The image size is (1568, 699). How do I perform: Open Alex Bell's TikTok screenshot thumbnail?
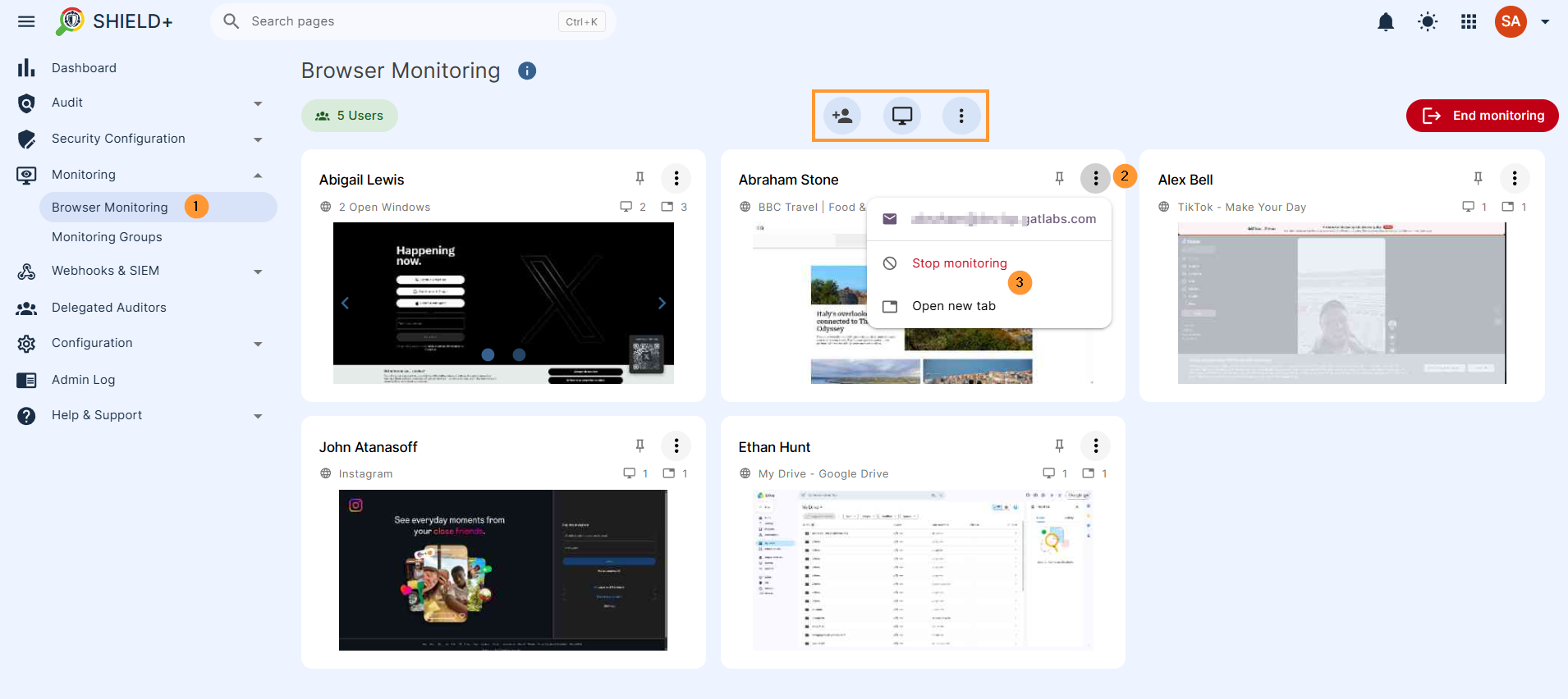1341,303
